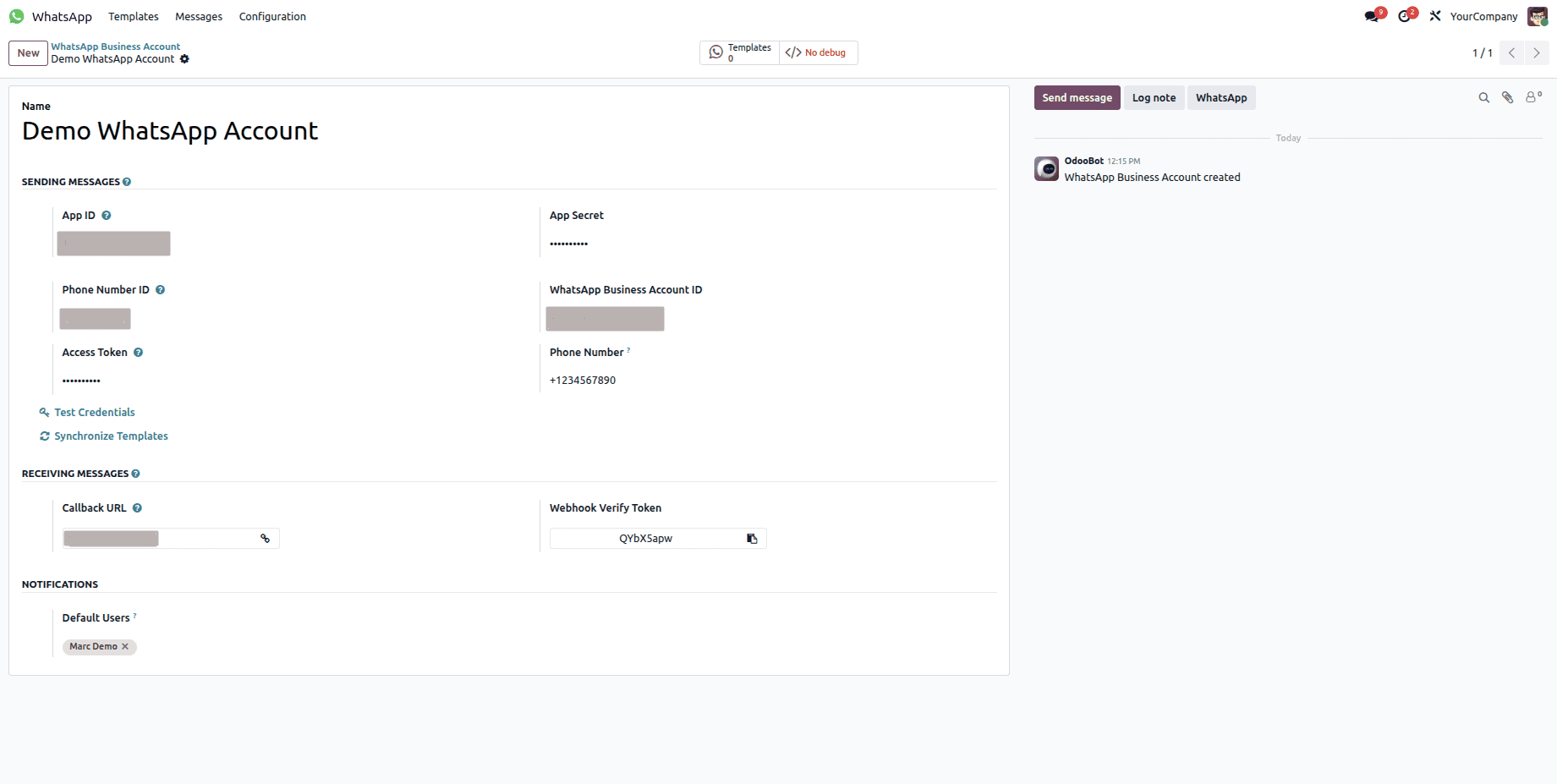Toggle the No debug button
Viewport: 1557px width, 784px height.
click(818, 52)
